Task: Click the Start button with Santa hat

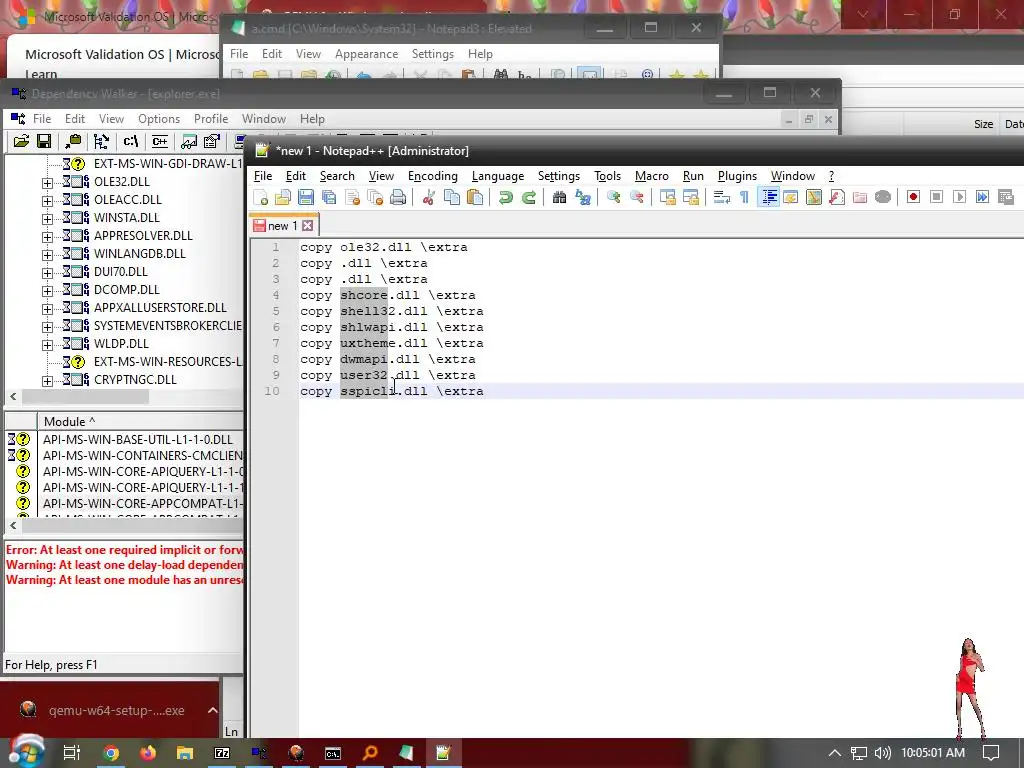Action: pyautogui.click(x=26, y=752)
